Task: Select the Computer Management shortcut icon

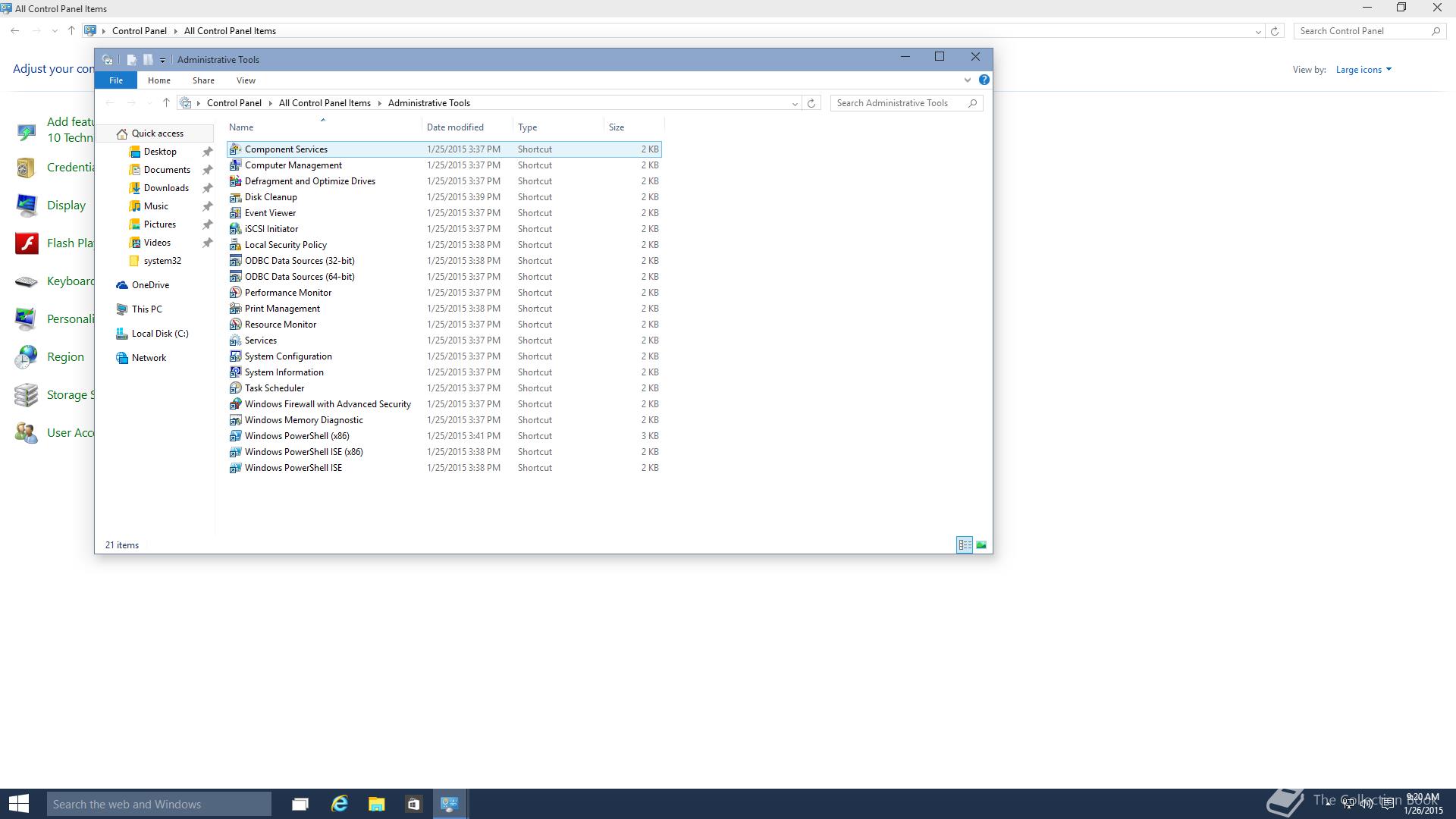Action: [235, 165]
